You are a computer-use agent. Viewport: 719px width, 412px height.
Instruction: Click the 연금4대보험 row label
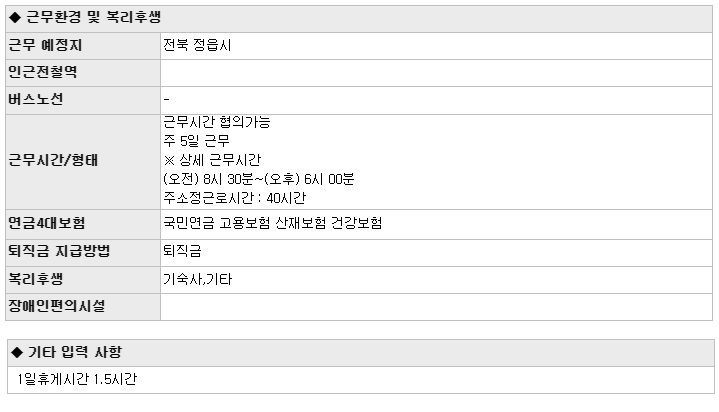(x=47, y=223)
